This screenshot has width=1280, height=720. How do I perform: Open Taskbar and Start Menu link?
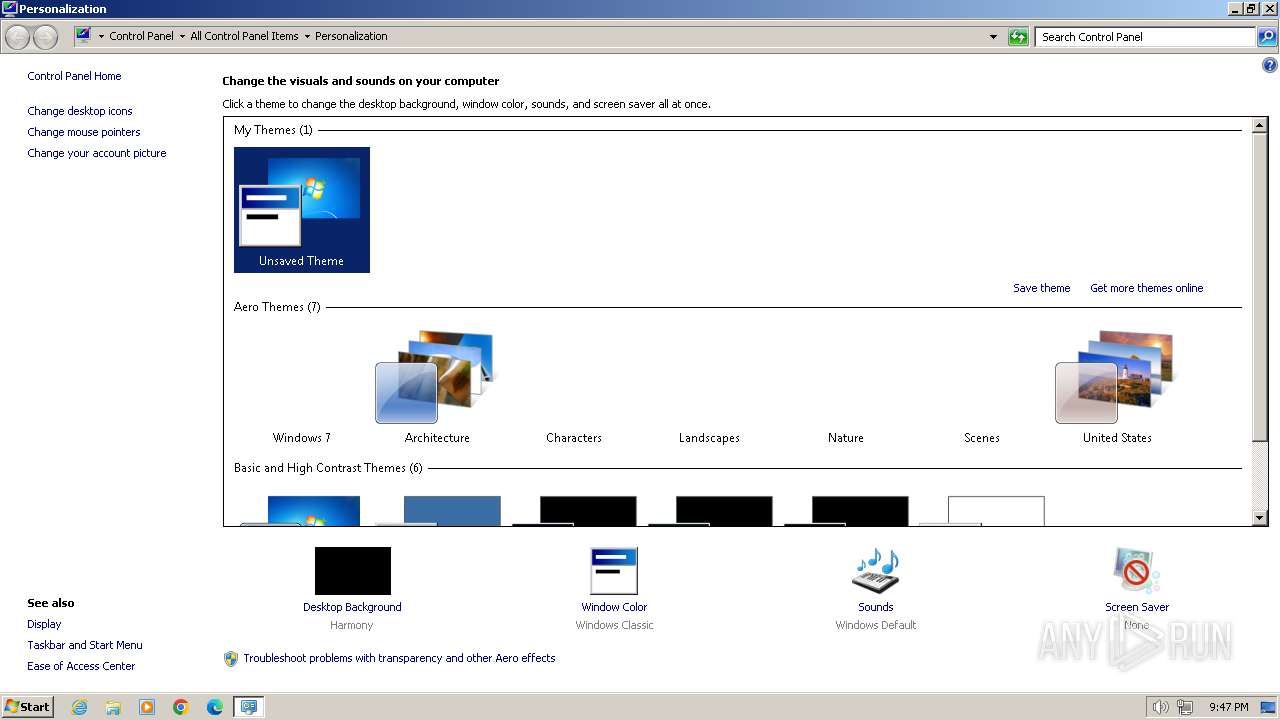[85, 645]
